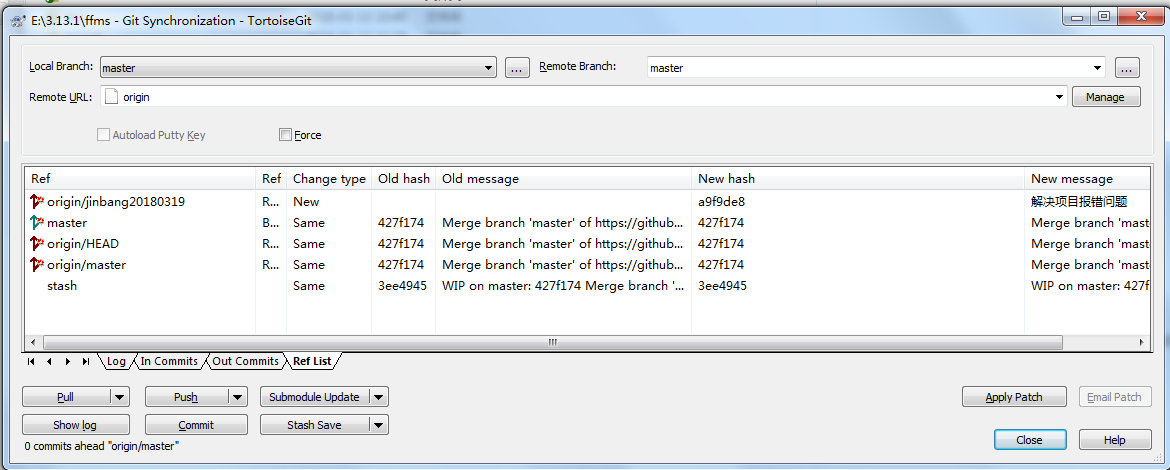The width and height of the screenshot is (1170, 470).
Task: Sort by the Old message column header
Action: click(x=563, y=179)
